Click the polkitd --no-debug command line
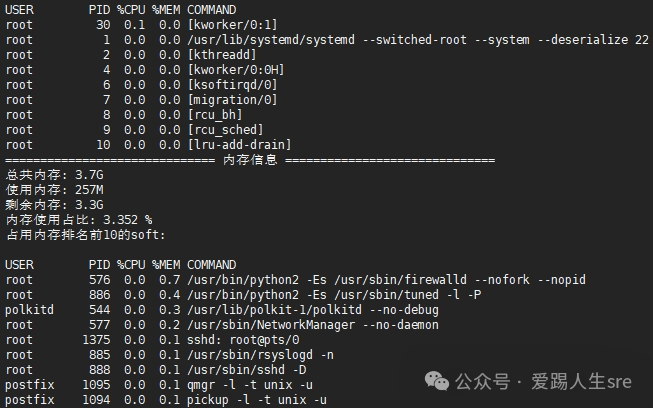 (x=222, y=310)
